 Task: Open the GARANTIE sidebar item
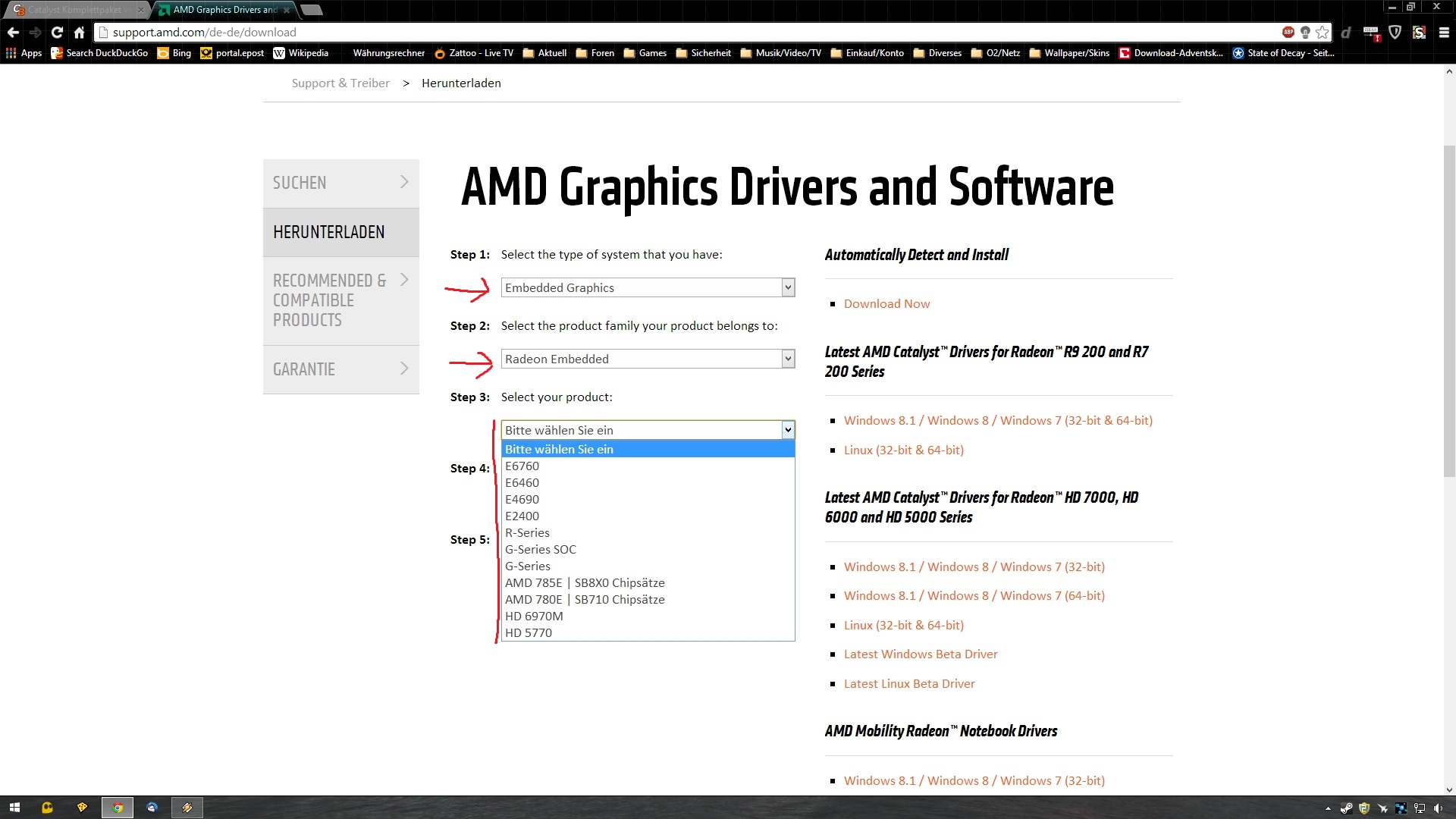340,369
